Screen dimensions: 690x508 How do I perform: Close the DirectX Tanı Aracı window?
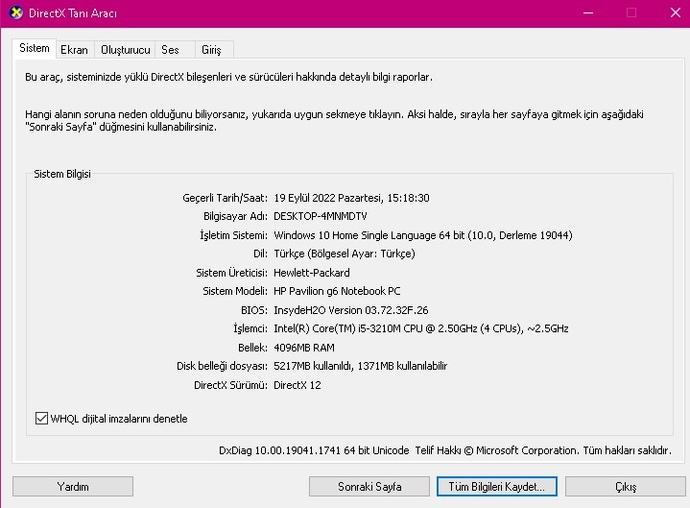tap(675, 13)
